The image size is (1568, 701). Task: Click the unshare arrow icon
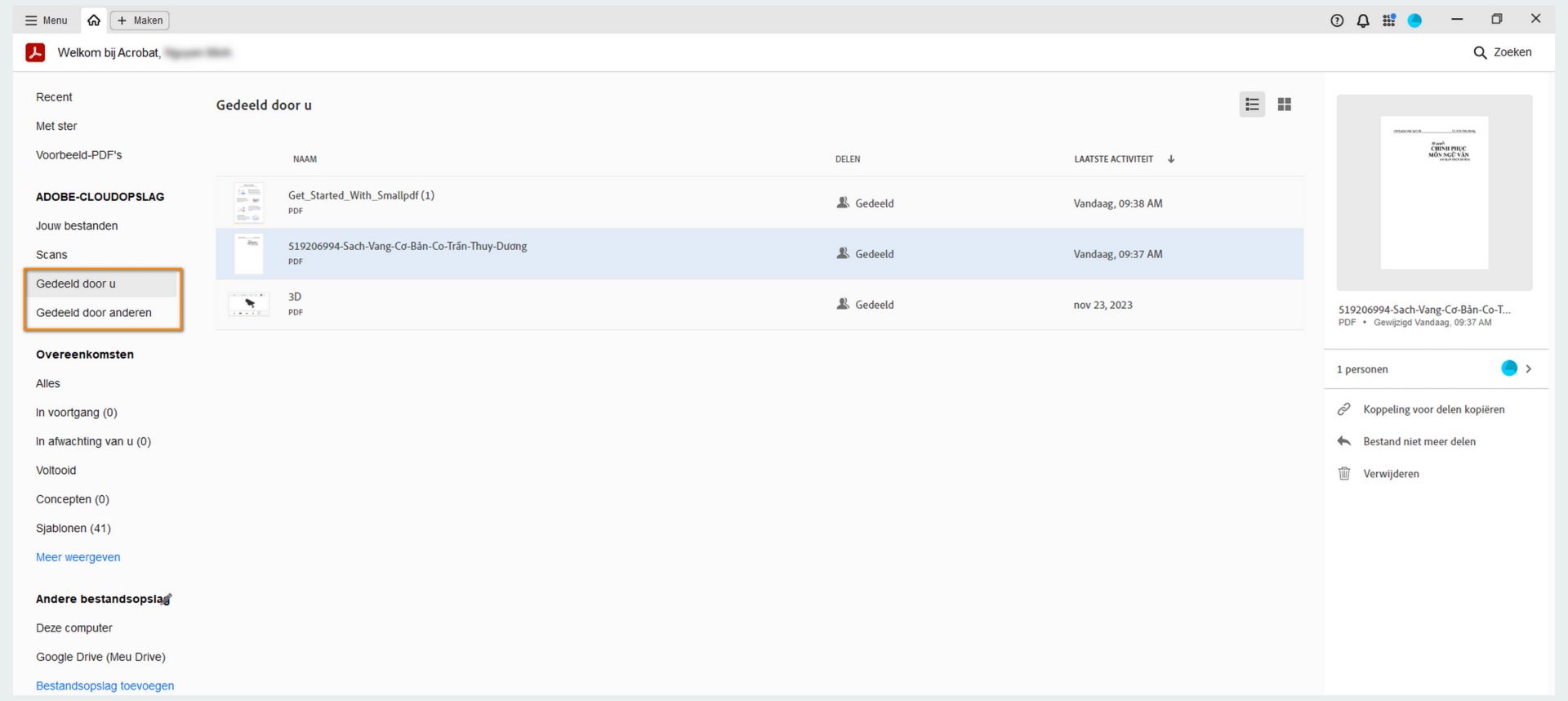click(1344, 441)
